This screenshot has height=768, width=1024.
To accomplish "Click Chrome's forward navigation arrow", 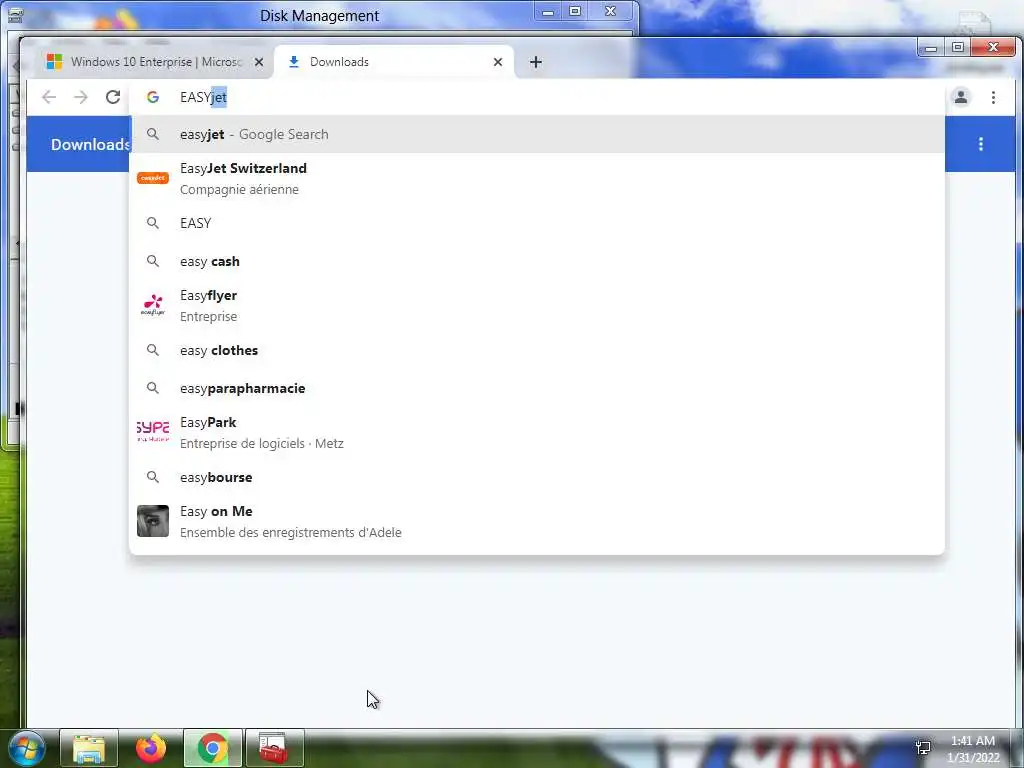I will 80,97.
